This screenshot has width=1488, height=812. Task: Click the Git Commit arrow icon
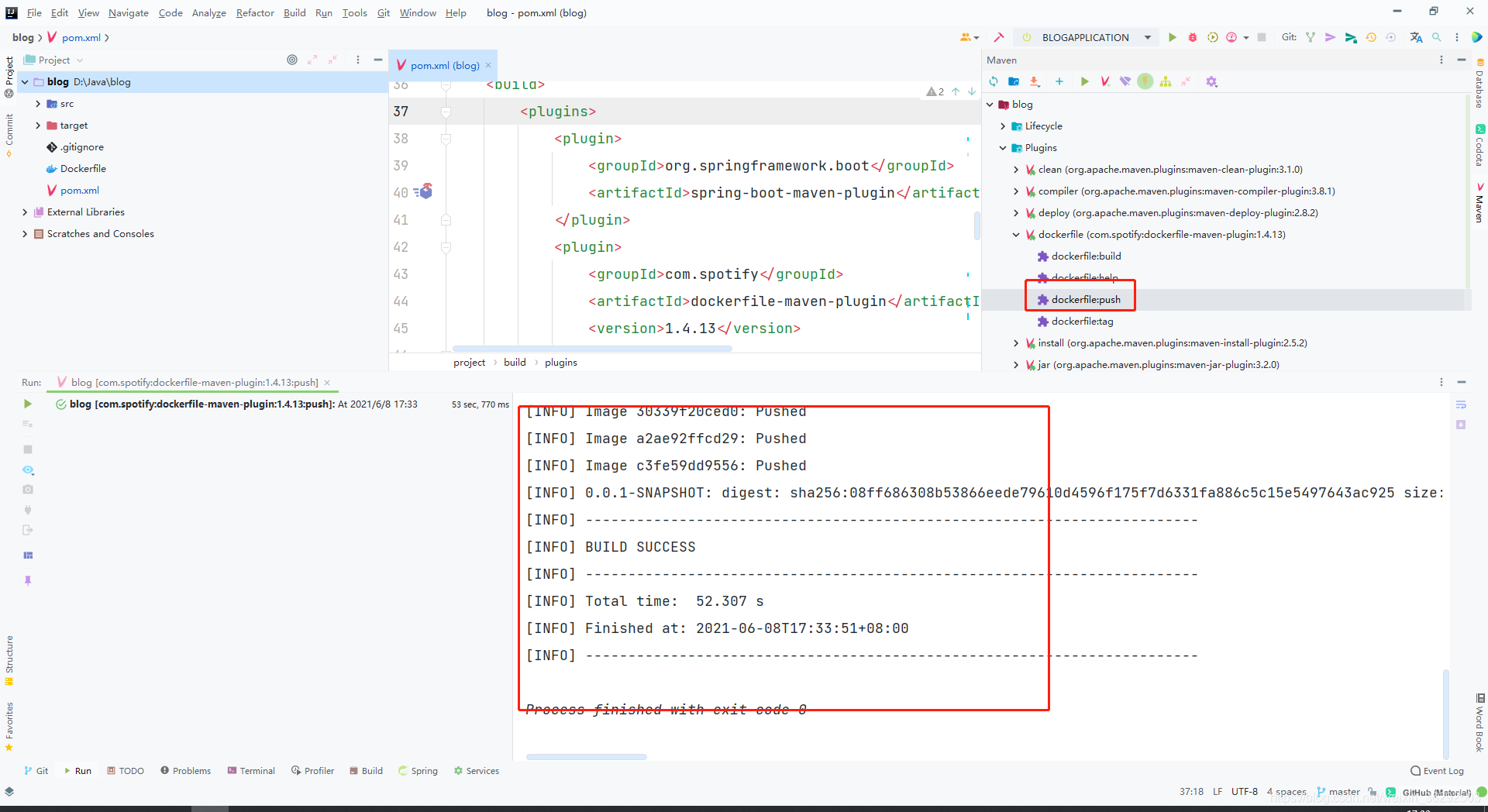pyautogui.click(x=1331, y=37)
